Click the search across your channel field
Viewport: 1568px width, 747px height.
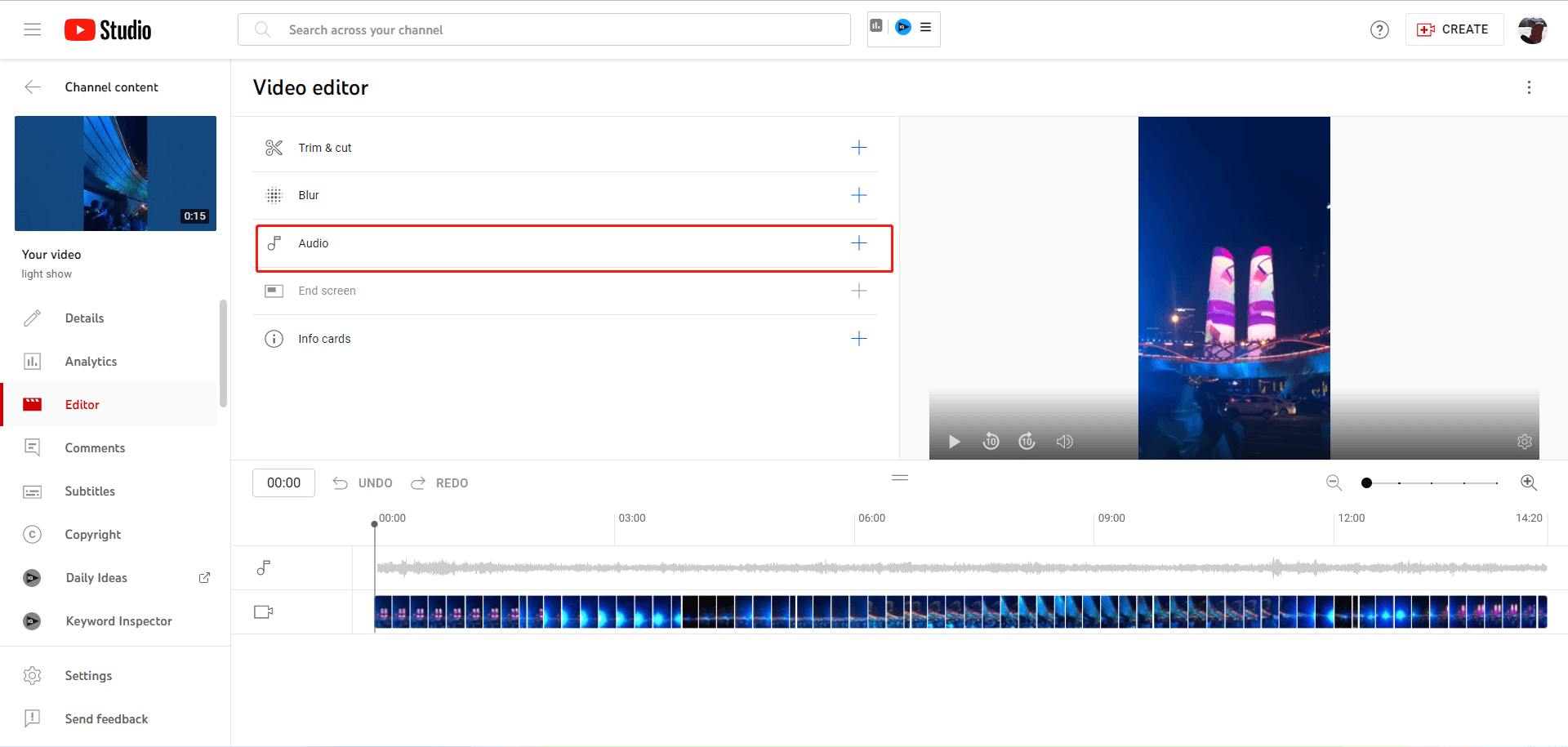click(x=544, y=29)
